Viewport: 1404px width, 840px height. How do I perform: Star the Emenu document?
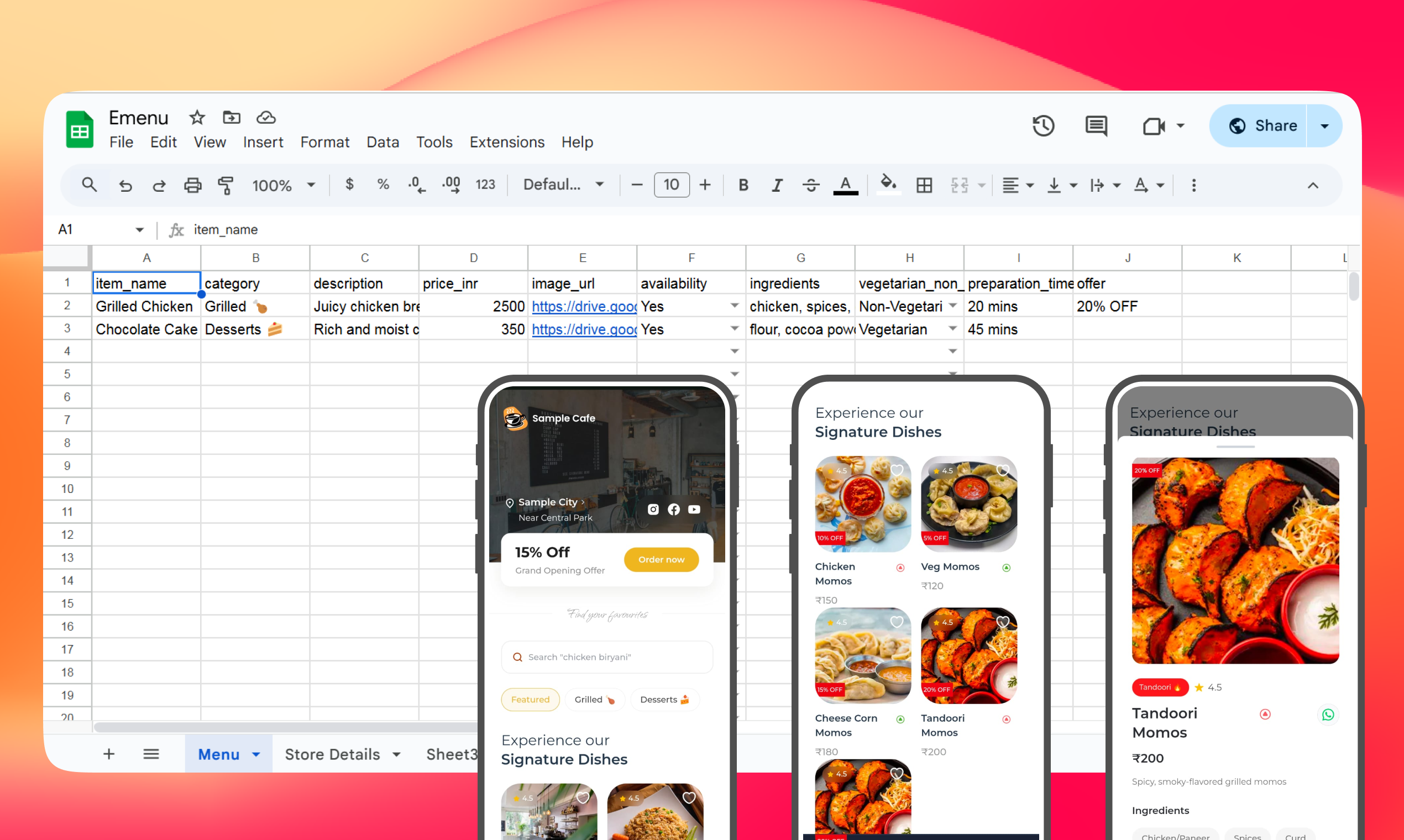click(197, 117)
